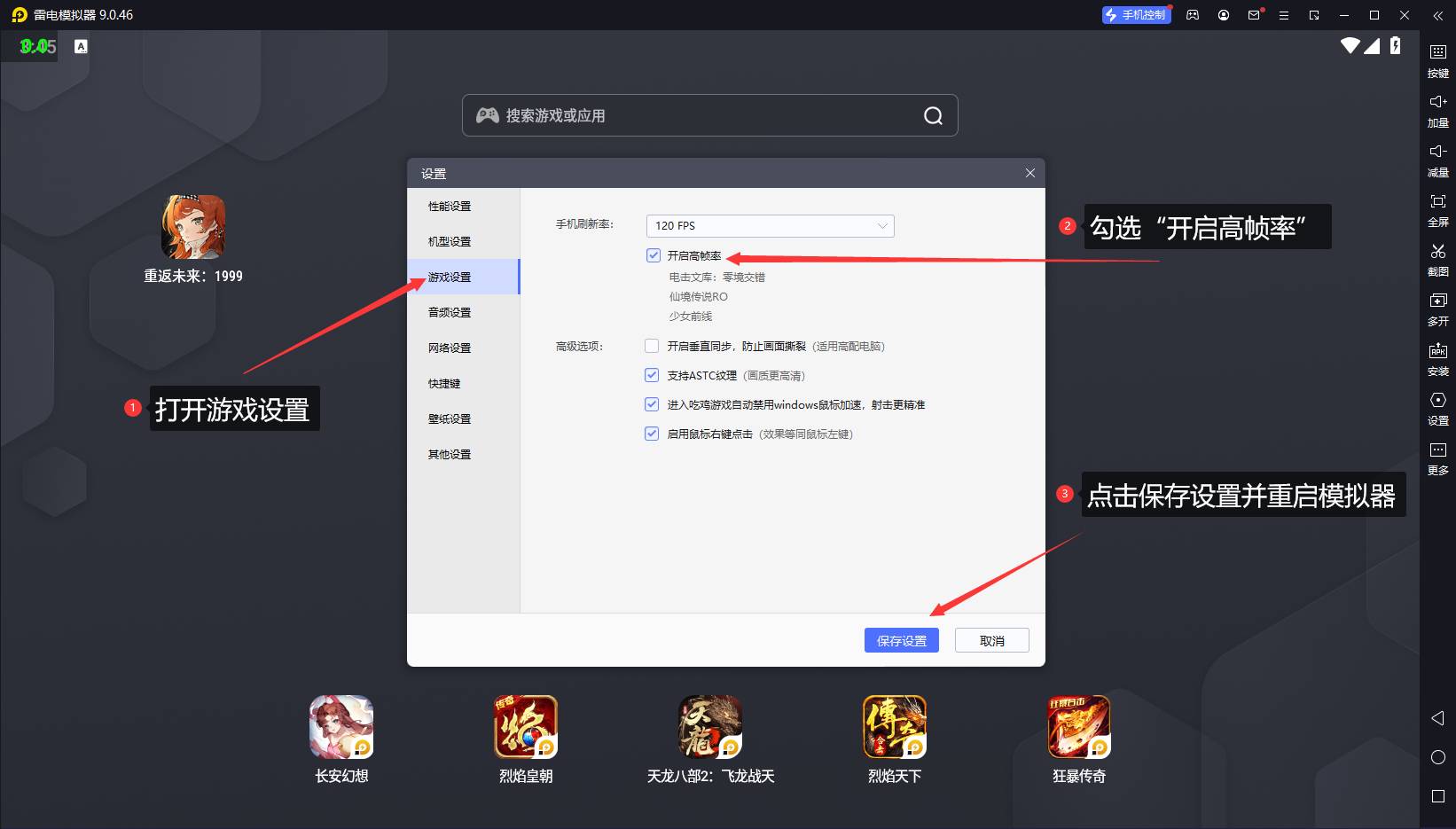Collapse the right sidebar with the double-chevron

[1437, 15]
